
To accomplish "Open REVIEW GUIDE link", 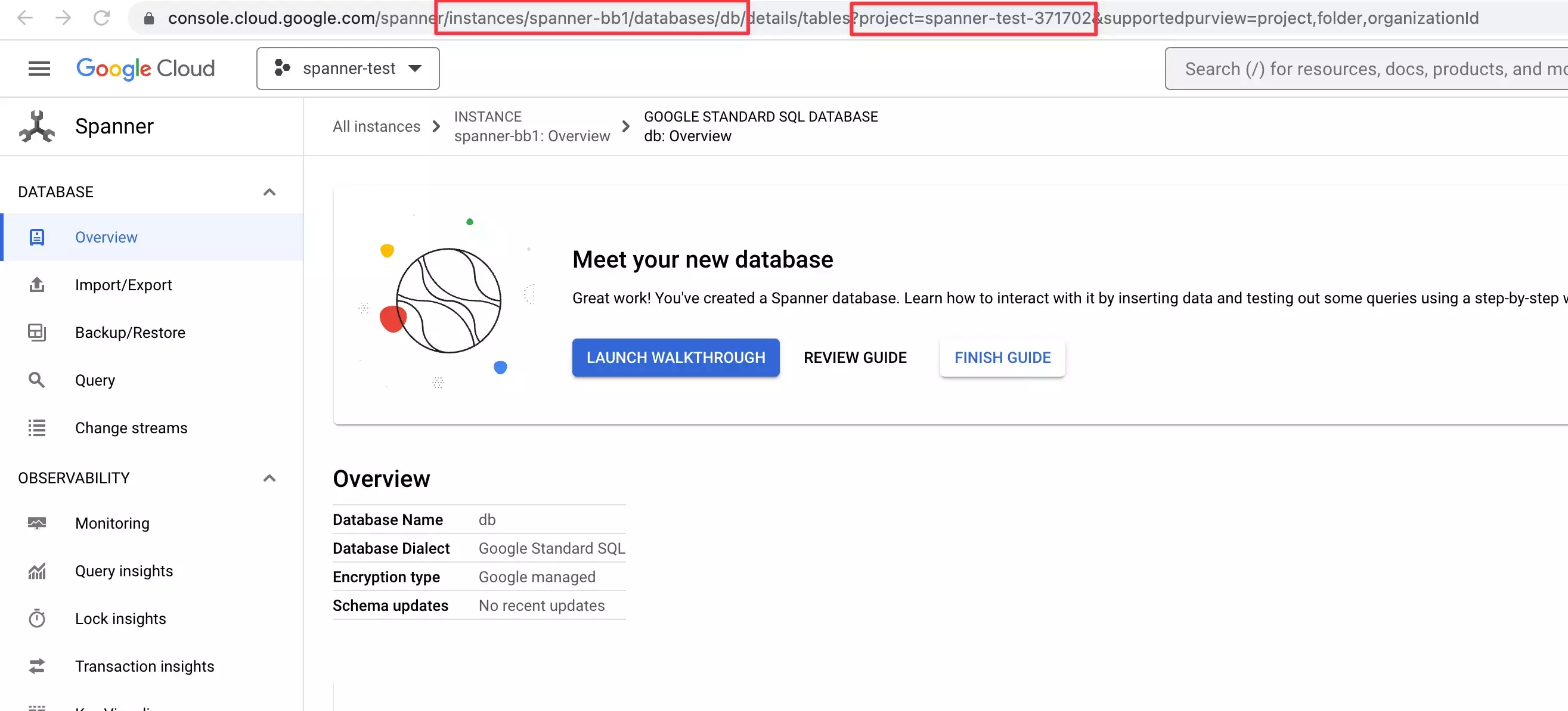I will coord(854,358).
